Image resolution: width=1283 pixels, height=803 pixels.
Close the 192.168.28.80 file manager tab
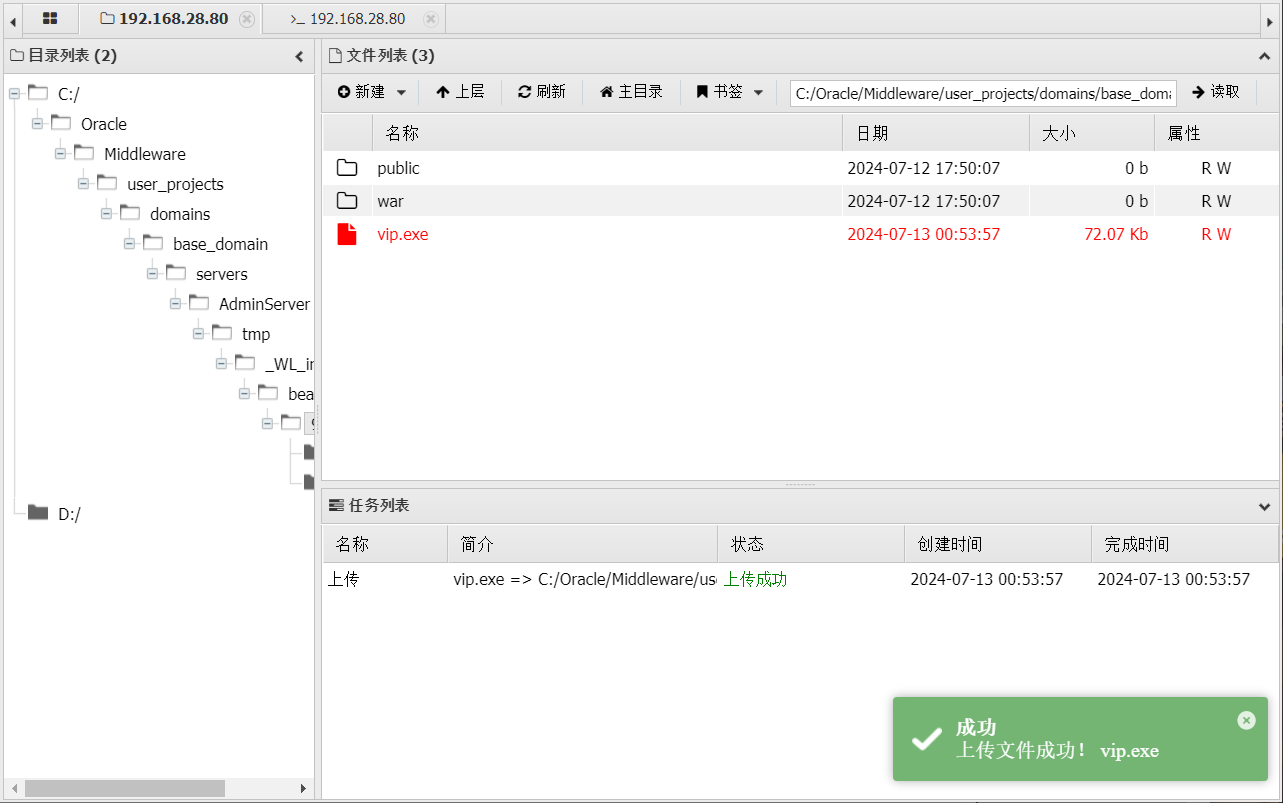click(247, 19)
